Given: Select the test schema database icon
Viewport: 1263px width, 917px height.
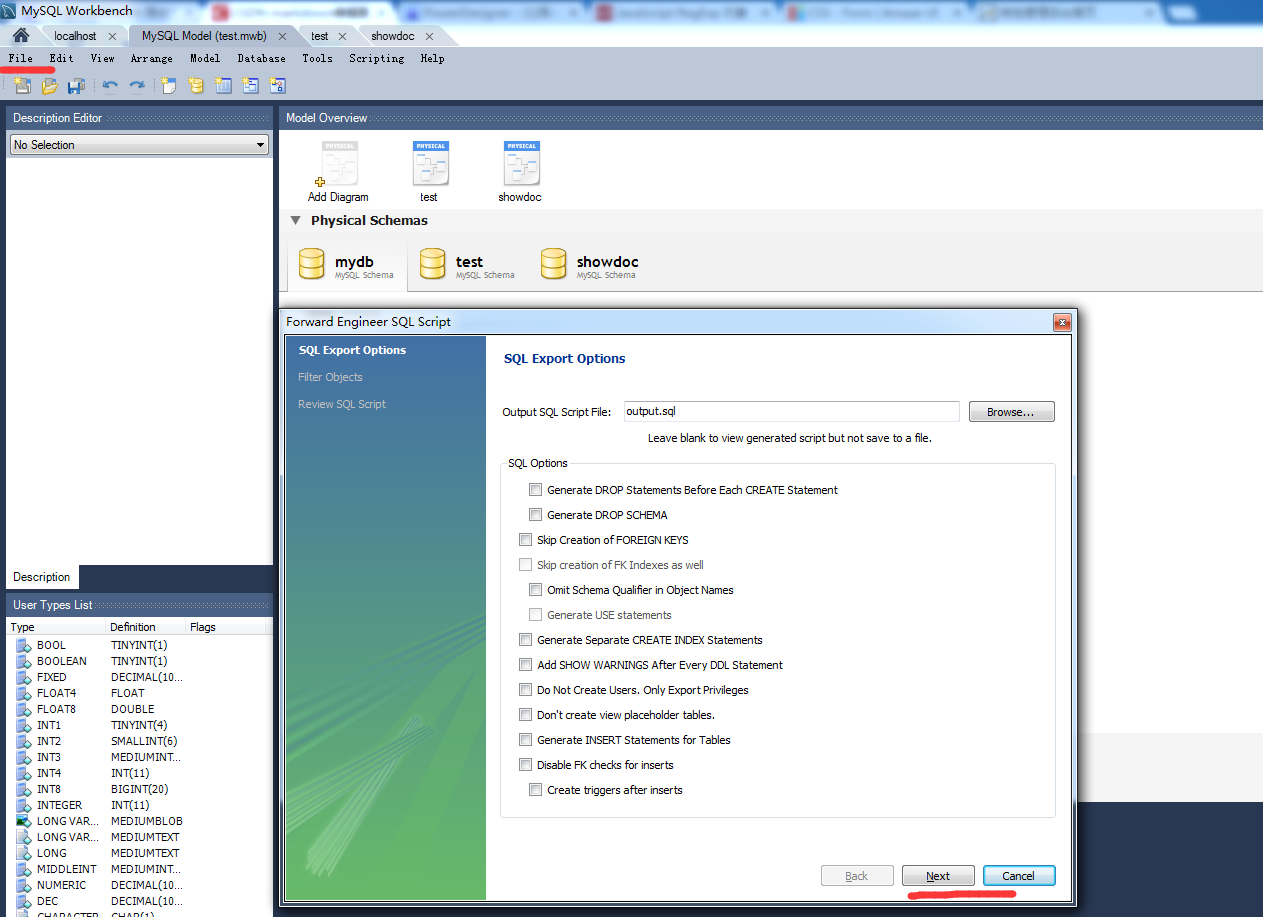Looking at the screenshot, I should pyautogui.click(x=433, y=264).
